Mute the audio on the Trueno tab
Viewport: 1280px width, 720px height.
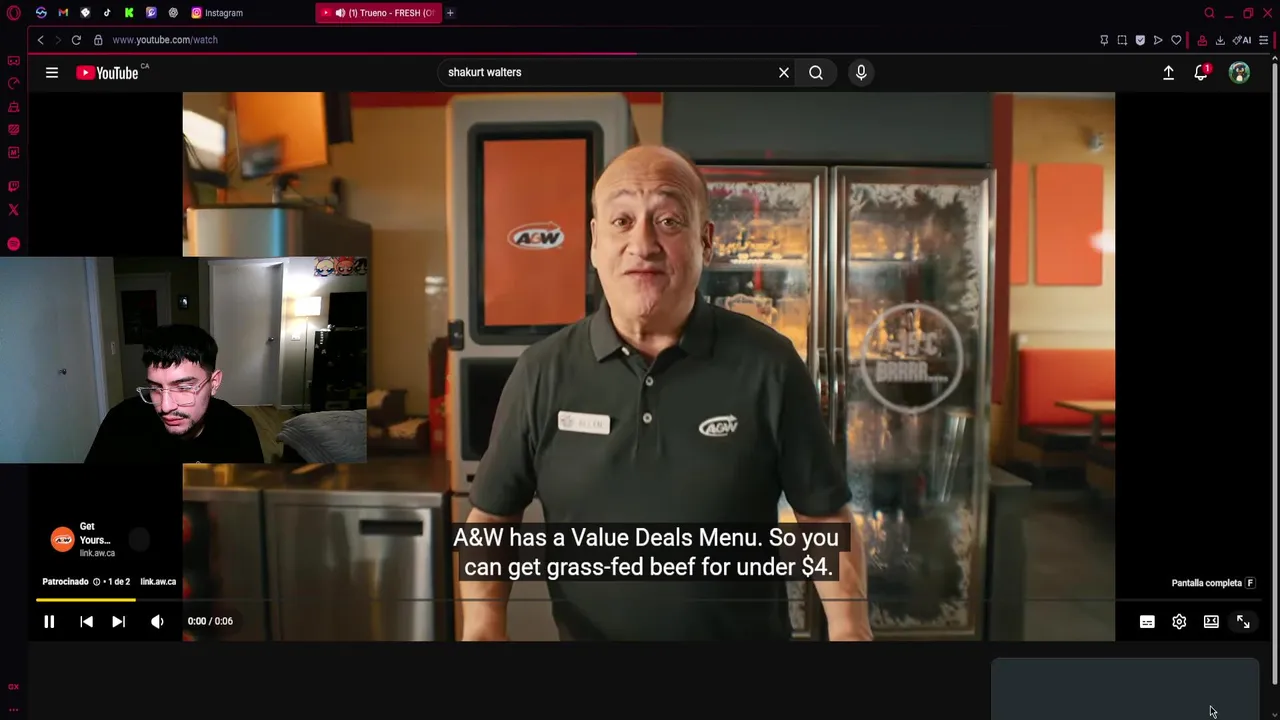pos(341,13)
